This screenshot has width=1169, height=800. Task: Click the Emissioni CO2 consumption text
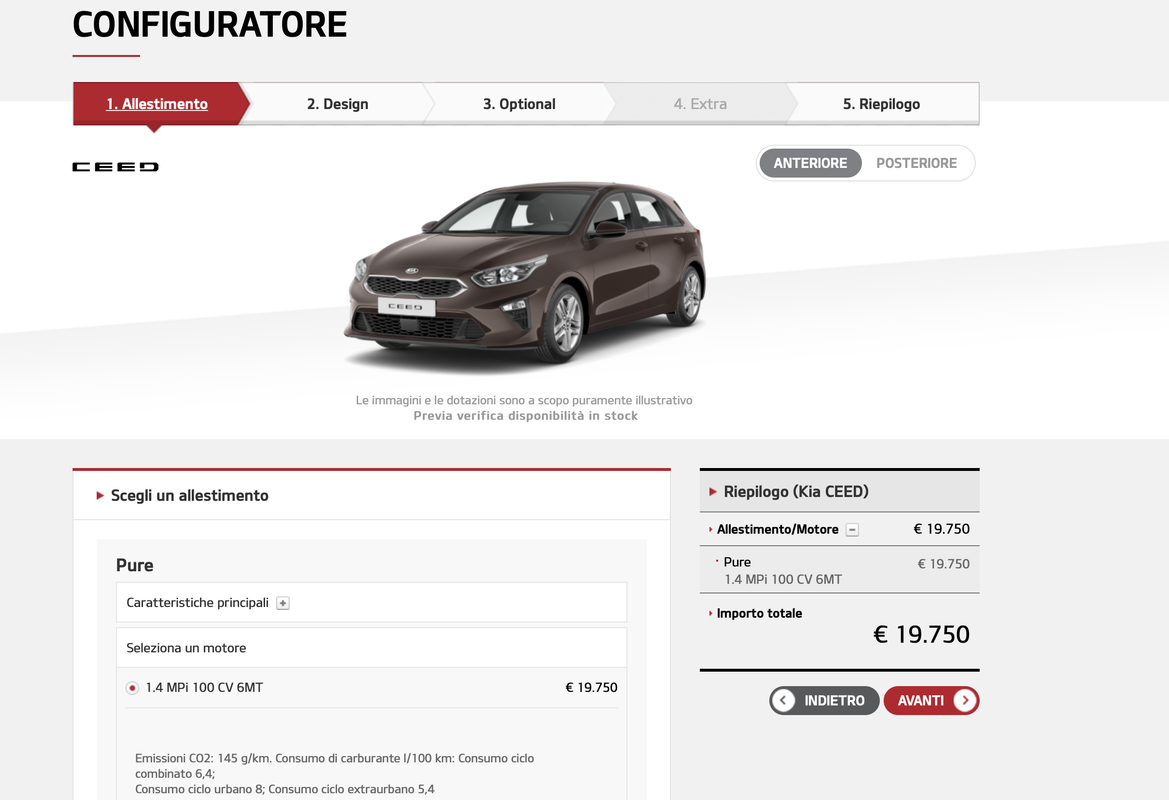click(335, 774)
